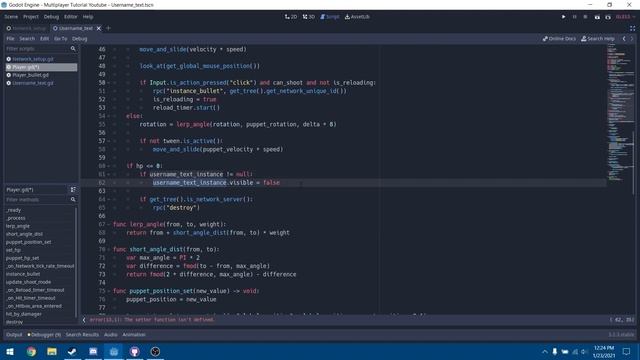Open the Audio bottom panel

[111, 335]
